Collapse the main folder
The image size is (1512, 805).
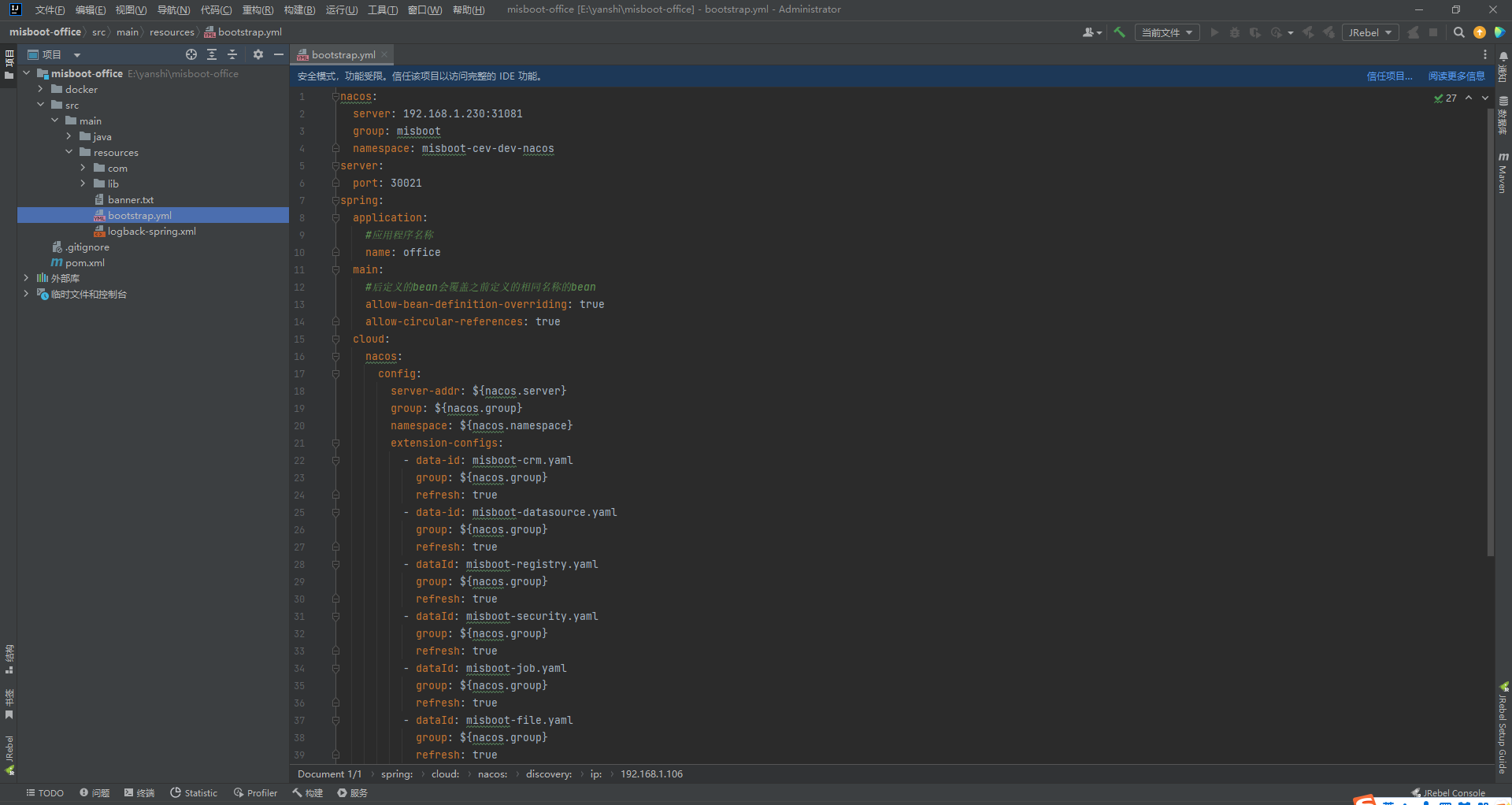54,121
